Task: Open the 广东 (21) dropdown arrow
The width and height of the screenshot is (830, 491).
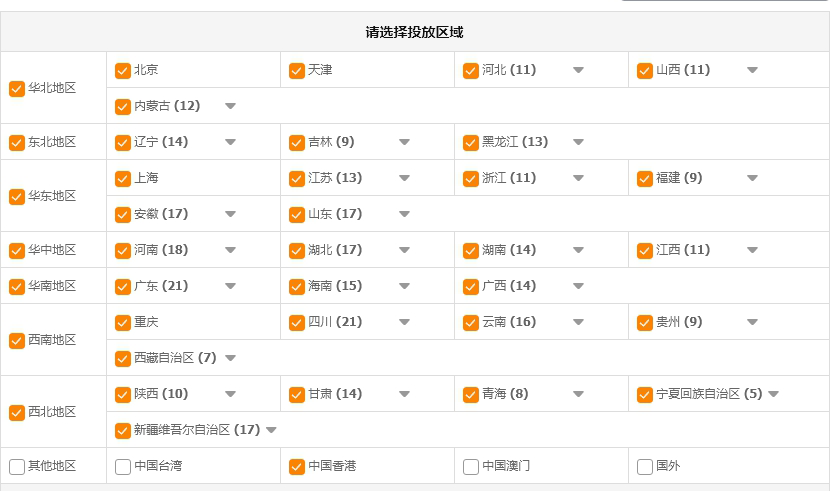Action: click(x=230, y=287)
